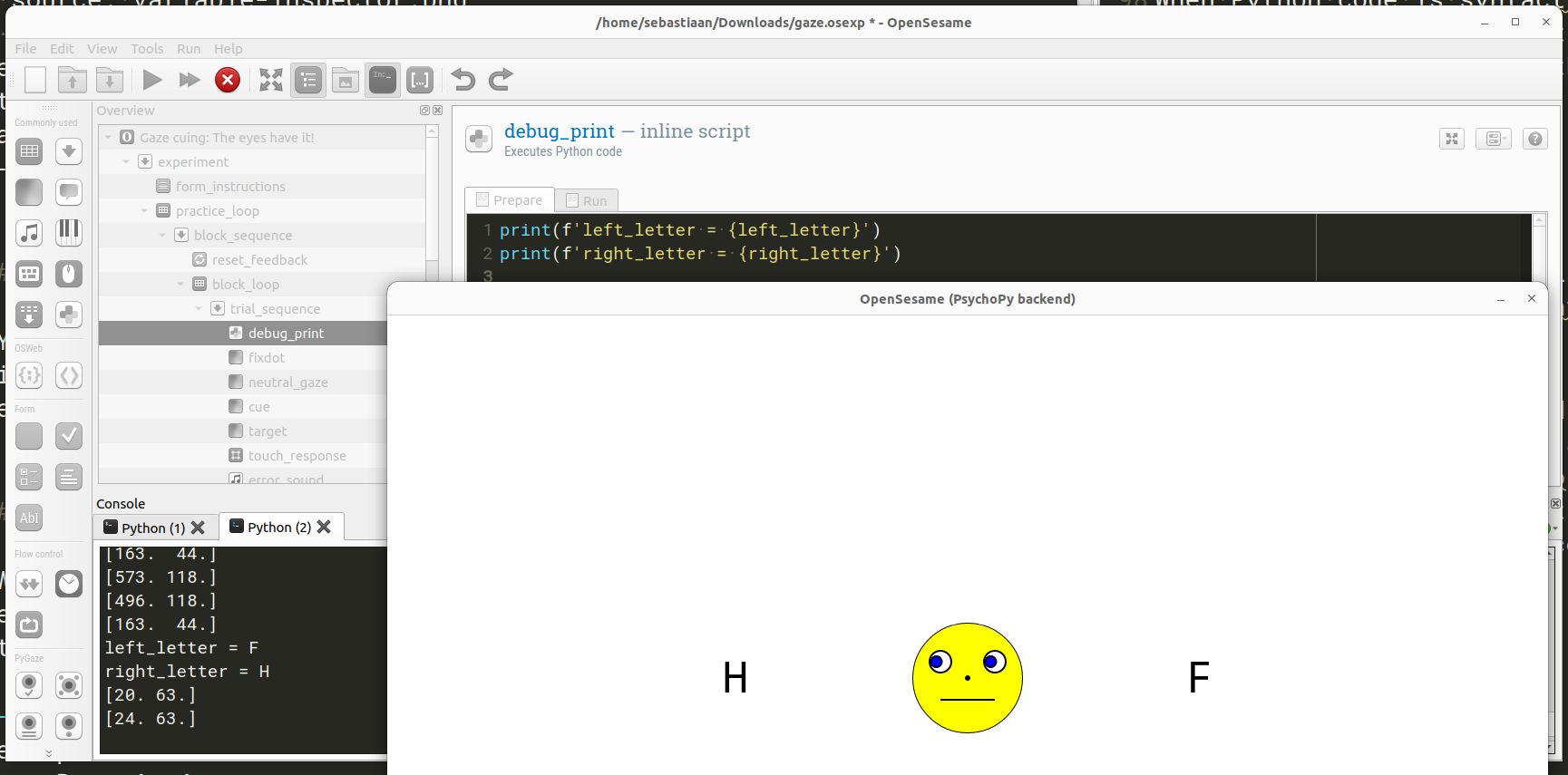Viewport: 1568px width, 775px height.
Task: Expand more toolbox items chevron at bottom
Action: click(x=49, y=753)
